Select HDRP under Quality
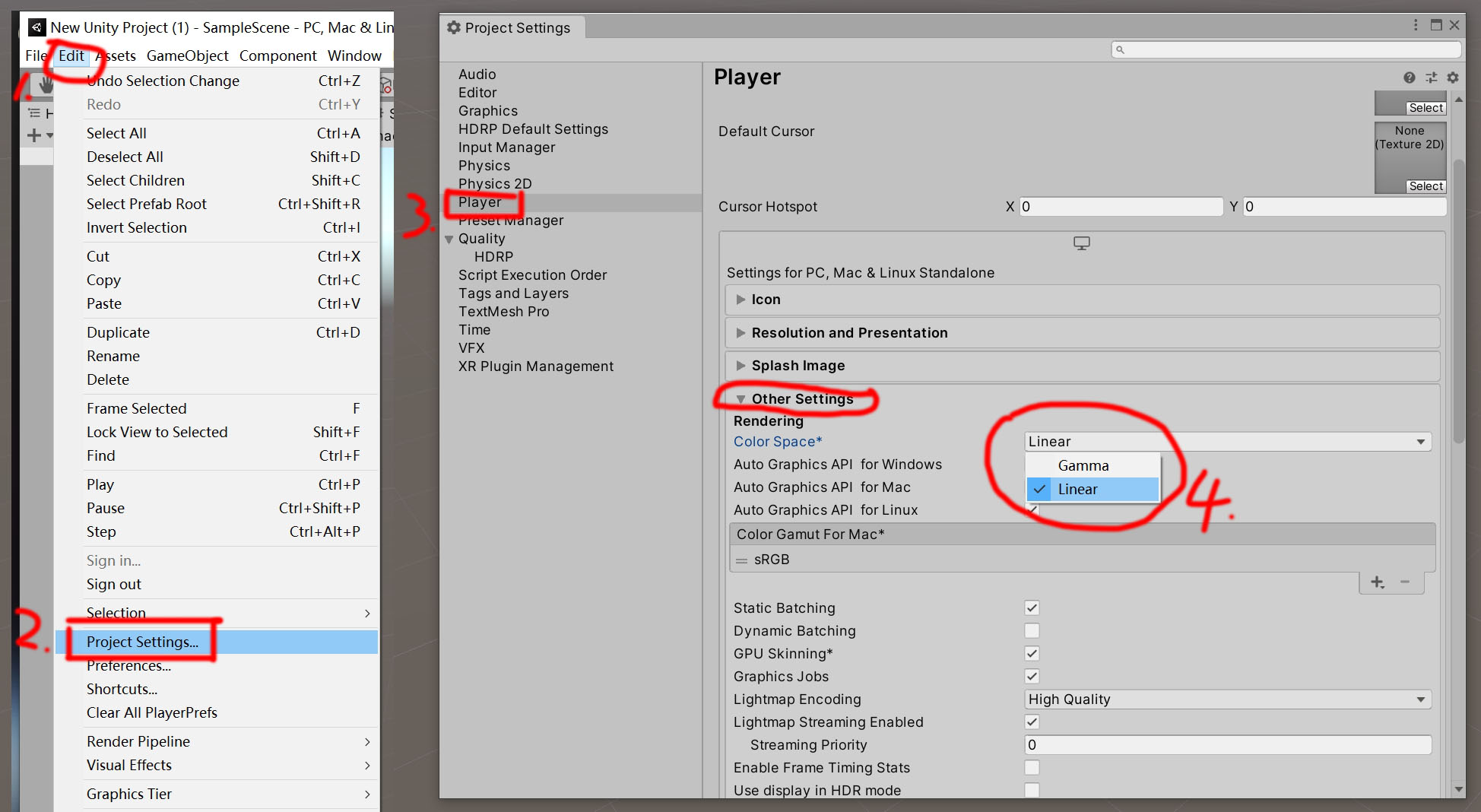 493,257
